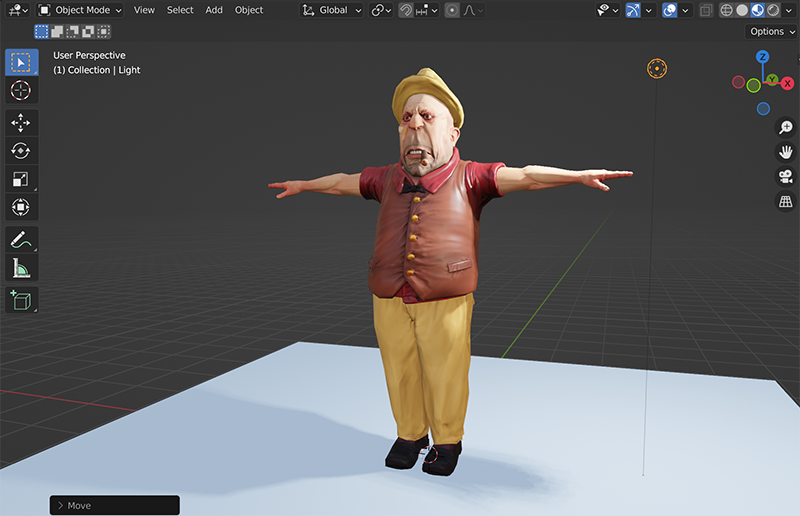Toggle viewport overlays display
The width and height of the screenshot is (800, 516).
(x=669, y=10)
